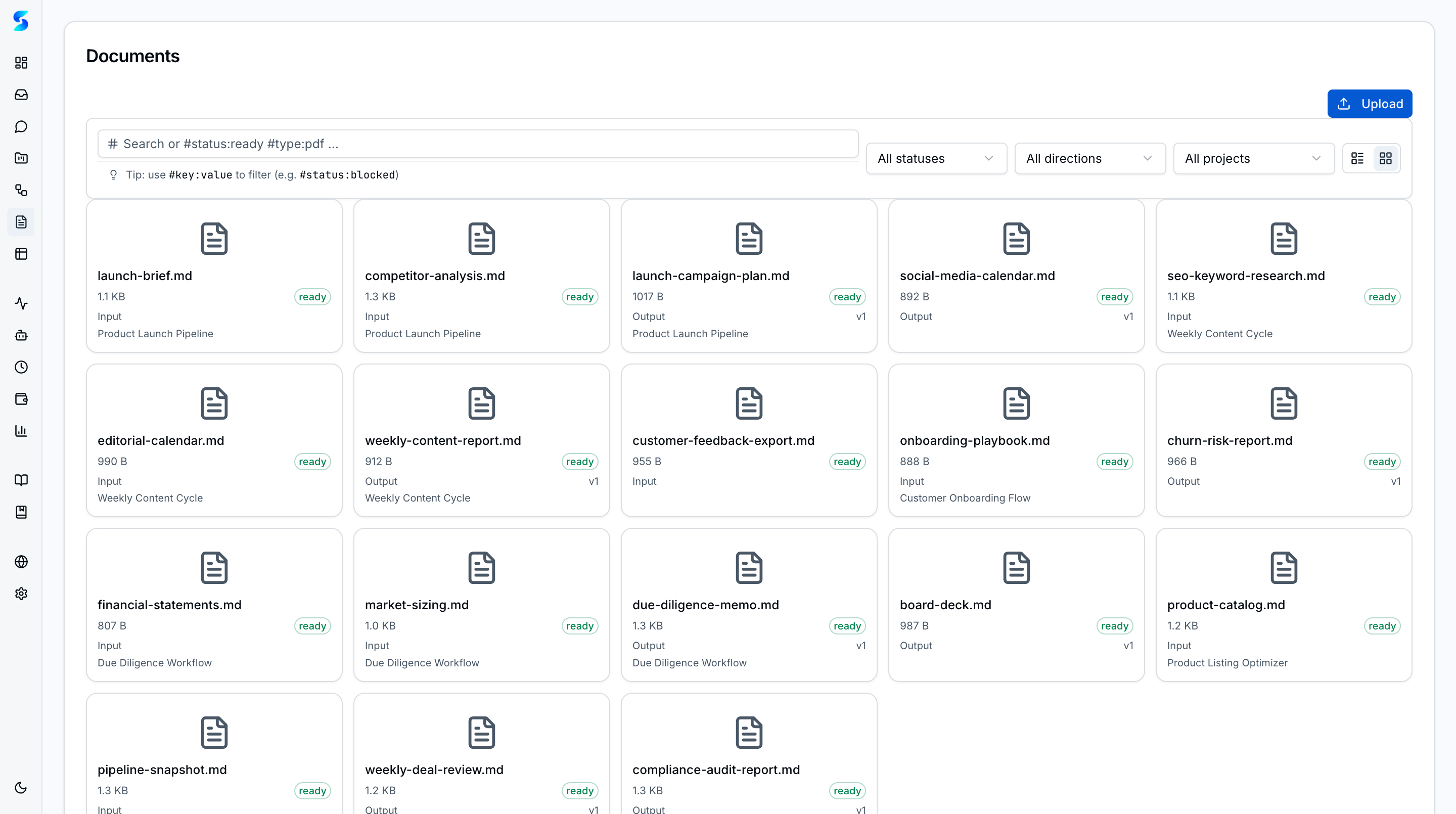1456x814 pixels.
Task: Open the launch-brief.md document card
Action: tap(214, 276)
